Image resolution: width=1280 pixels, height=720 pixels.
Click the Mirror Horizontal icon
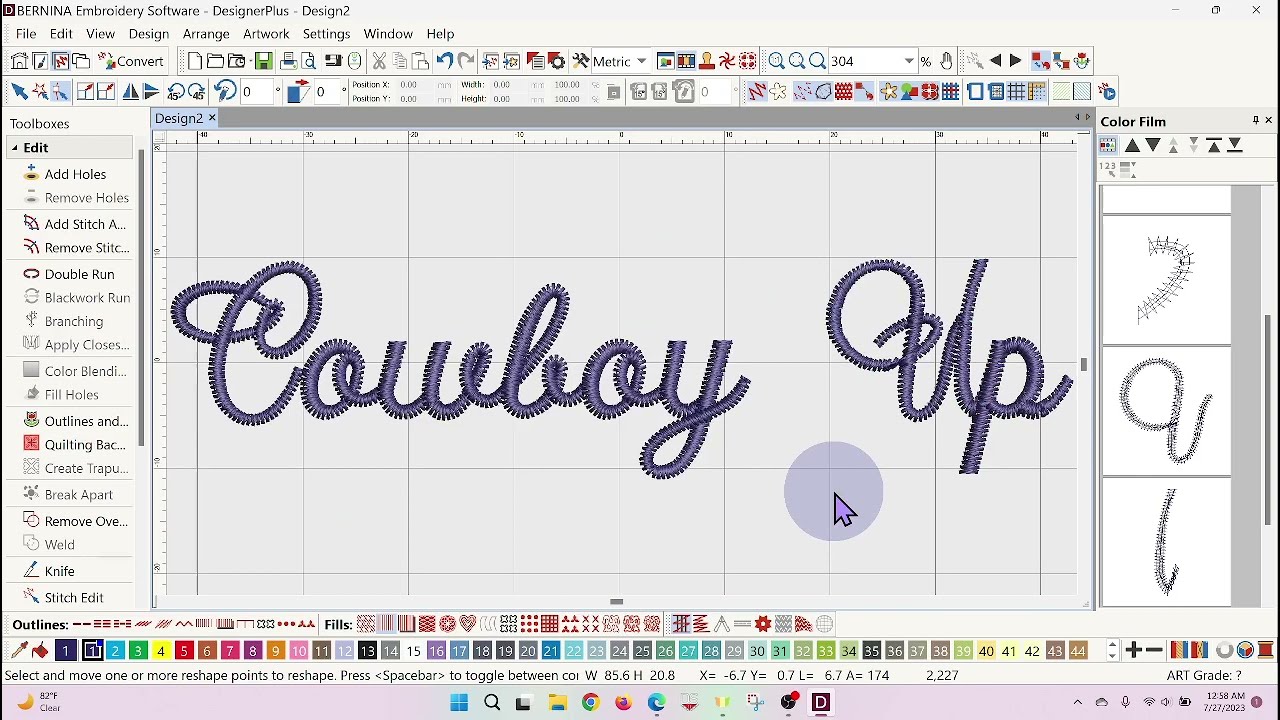130,92
